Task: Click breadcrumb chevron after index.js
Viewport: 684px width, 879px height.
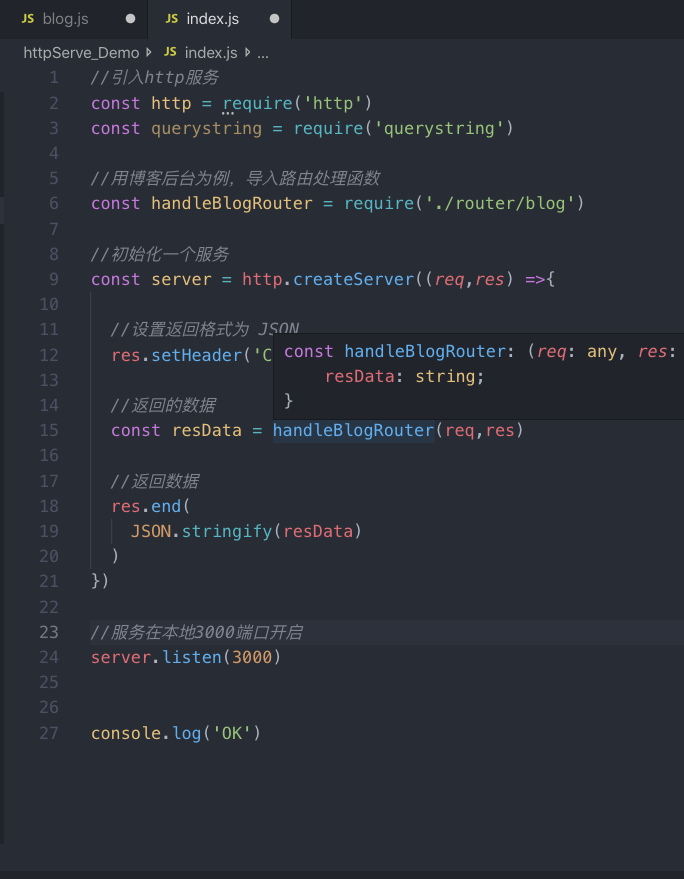Action: point(247,53)
